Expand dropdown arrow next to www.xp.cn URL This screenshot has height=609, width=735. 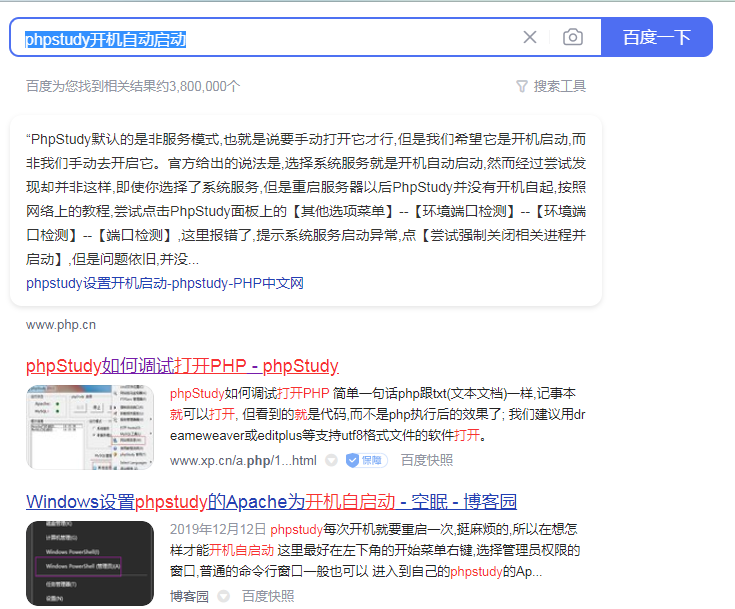coord(331,460)
